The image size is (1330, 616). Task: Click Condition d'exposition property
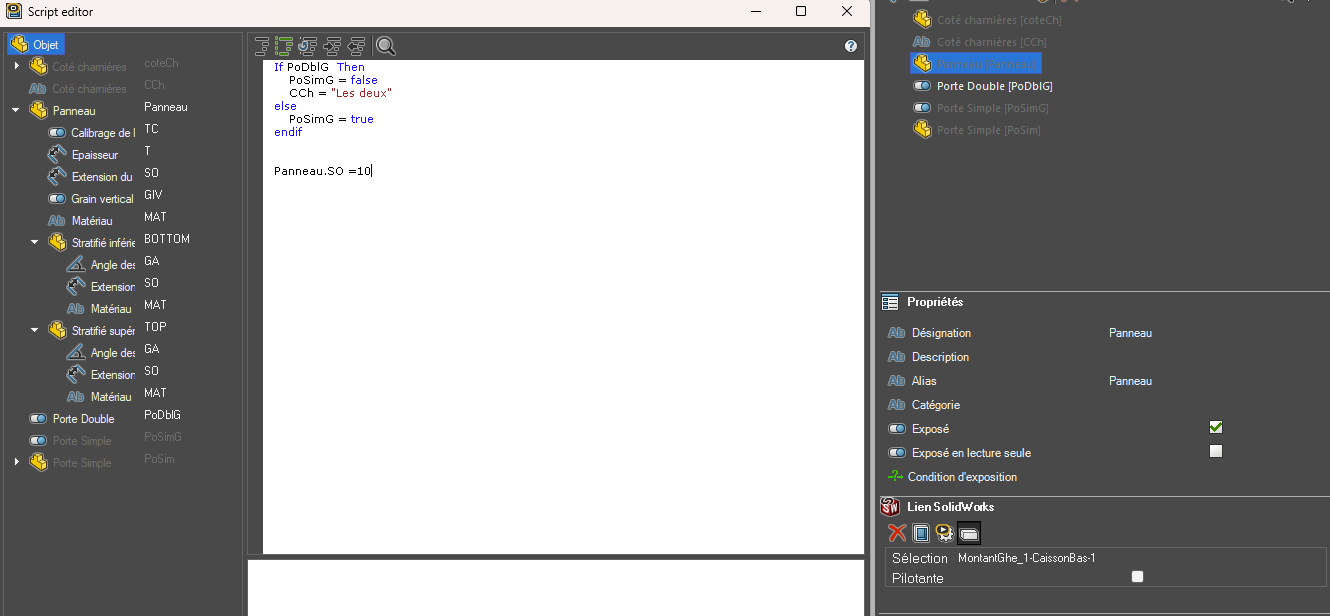tap(962, 477)
